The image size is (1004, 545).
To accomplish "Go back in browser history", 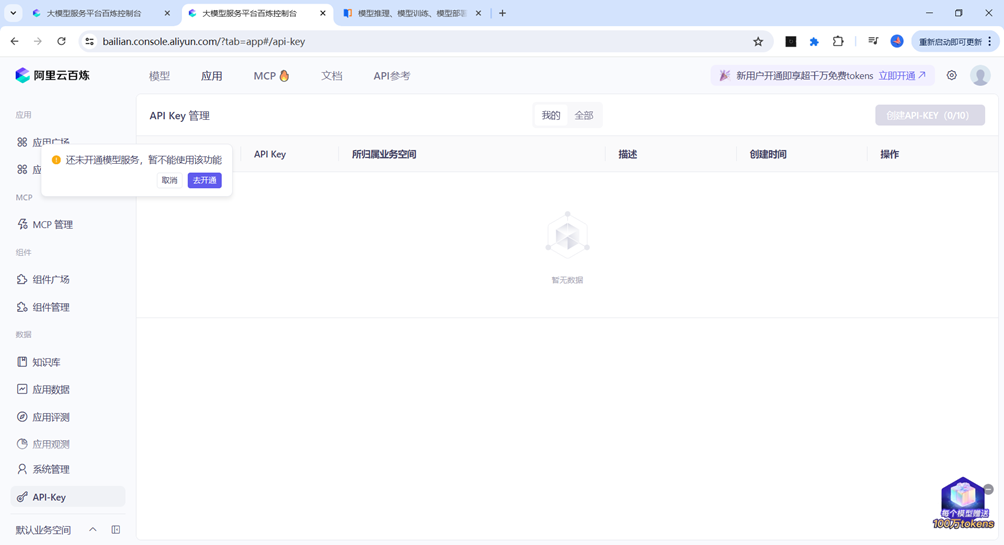I will (15, 41).
